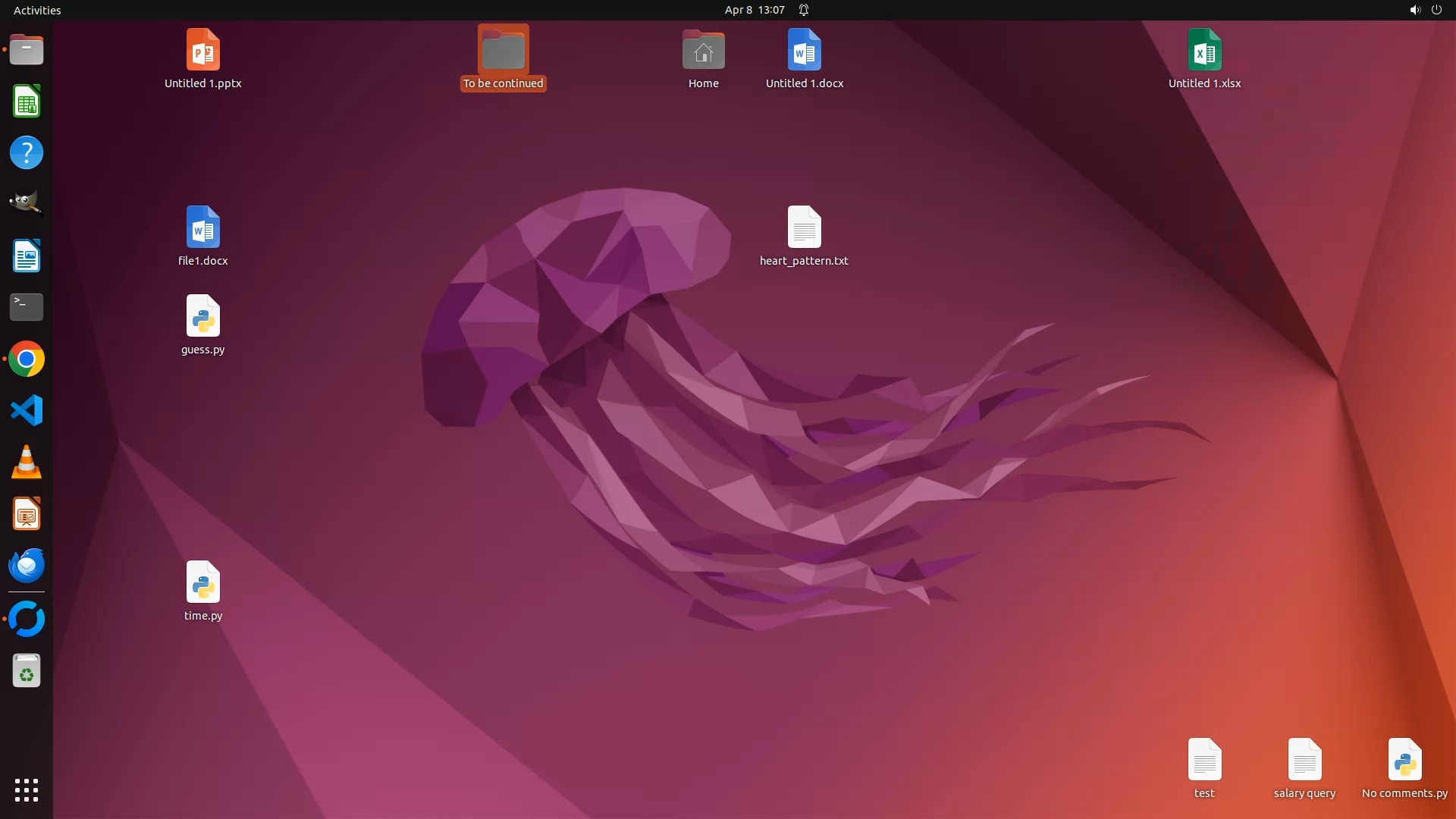Viewport: 1456px width, 819px height.
Task: Expand system menu via power icon
Action: tap(1436, 10)
